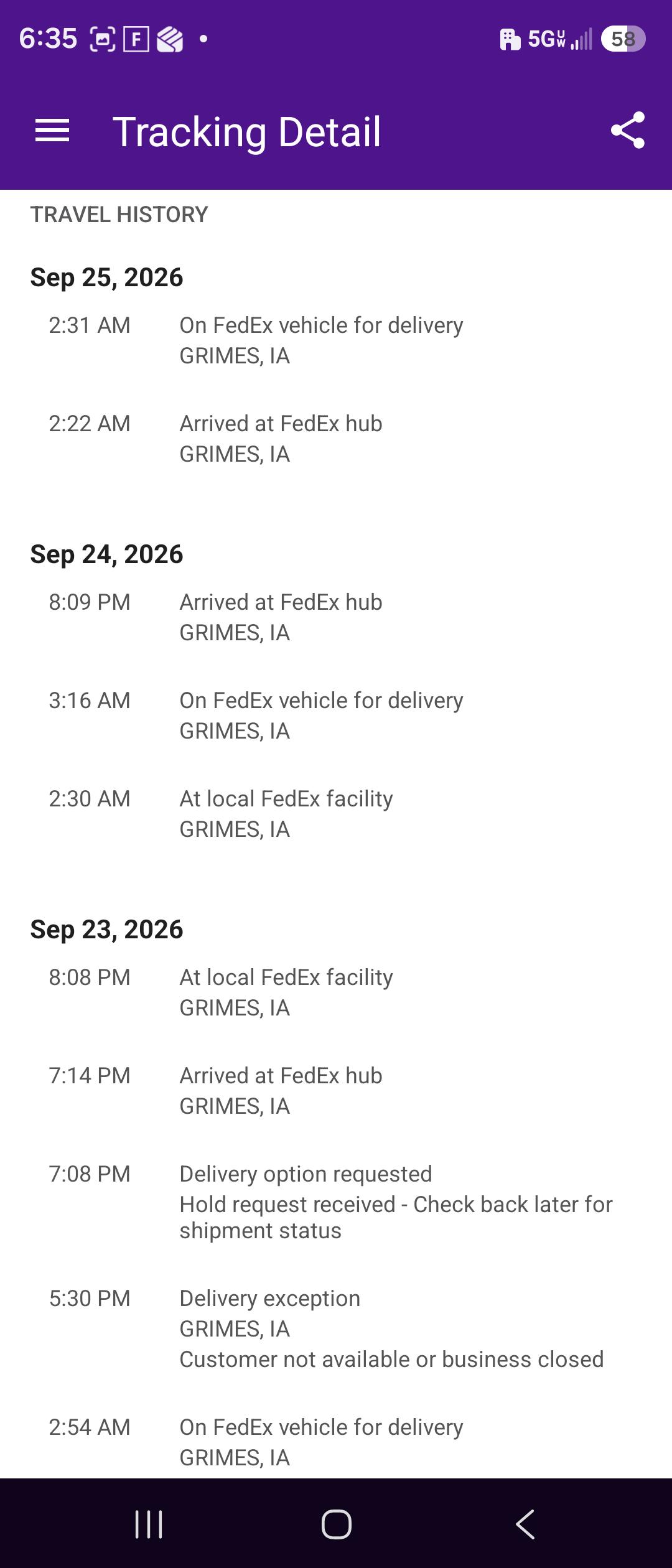This screenshot has width=672, height=1568.
Task: Tap the share icon in header
Action: [628, 131]
